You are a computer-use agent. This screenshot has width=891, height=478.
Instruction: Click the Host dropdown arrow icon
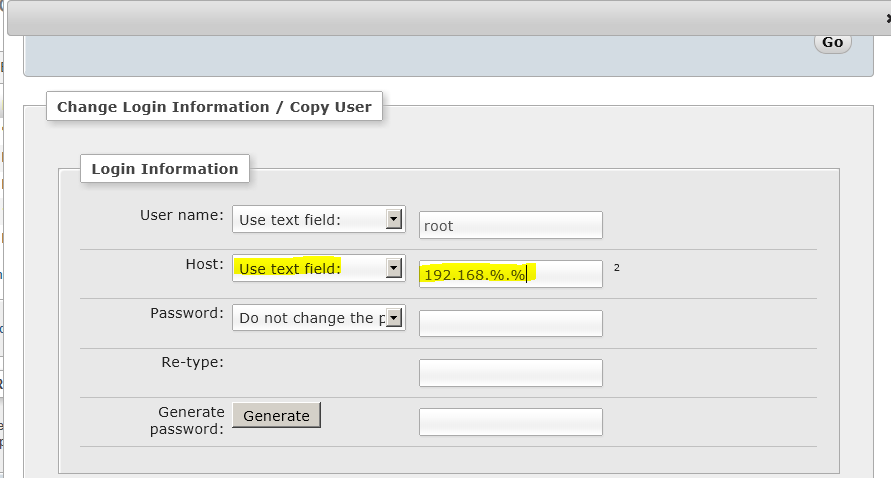(394, 268)
